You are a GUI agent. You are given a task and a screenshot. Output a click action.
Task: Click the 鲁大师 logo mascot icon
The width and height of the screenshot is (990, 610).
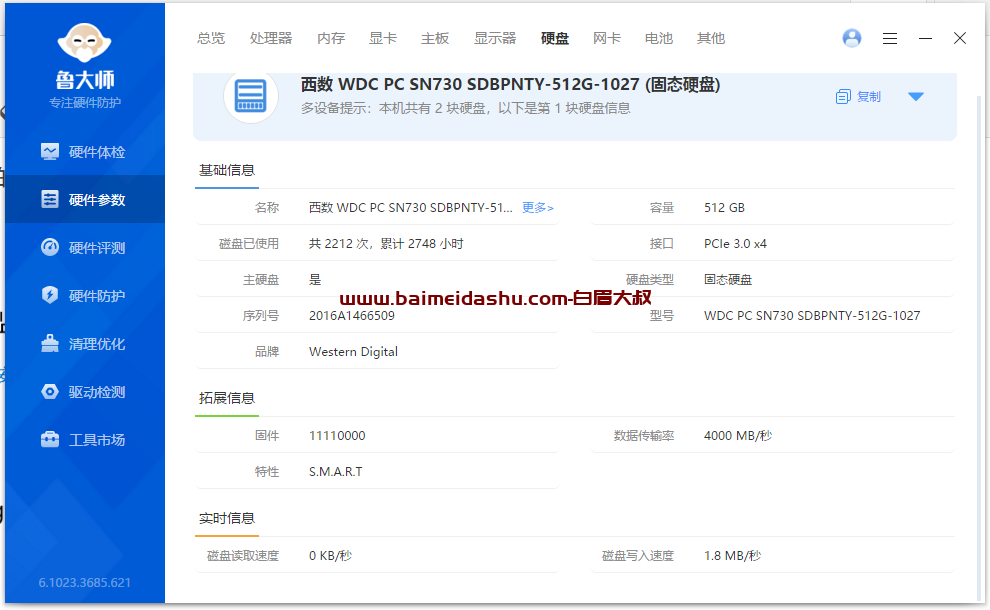pyautogui.click(x=85, y=43)
